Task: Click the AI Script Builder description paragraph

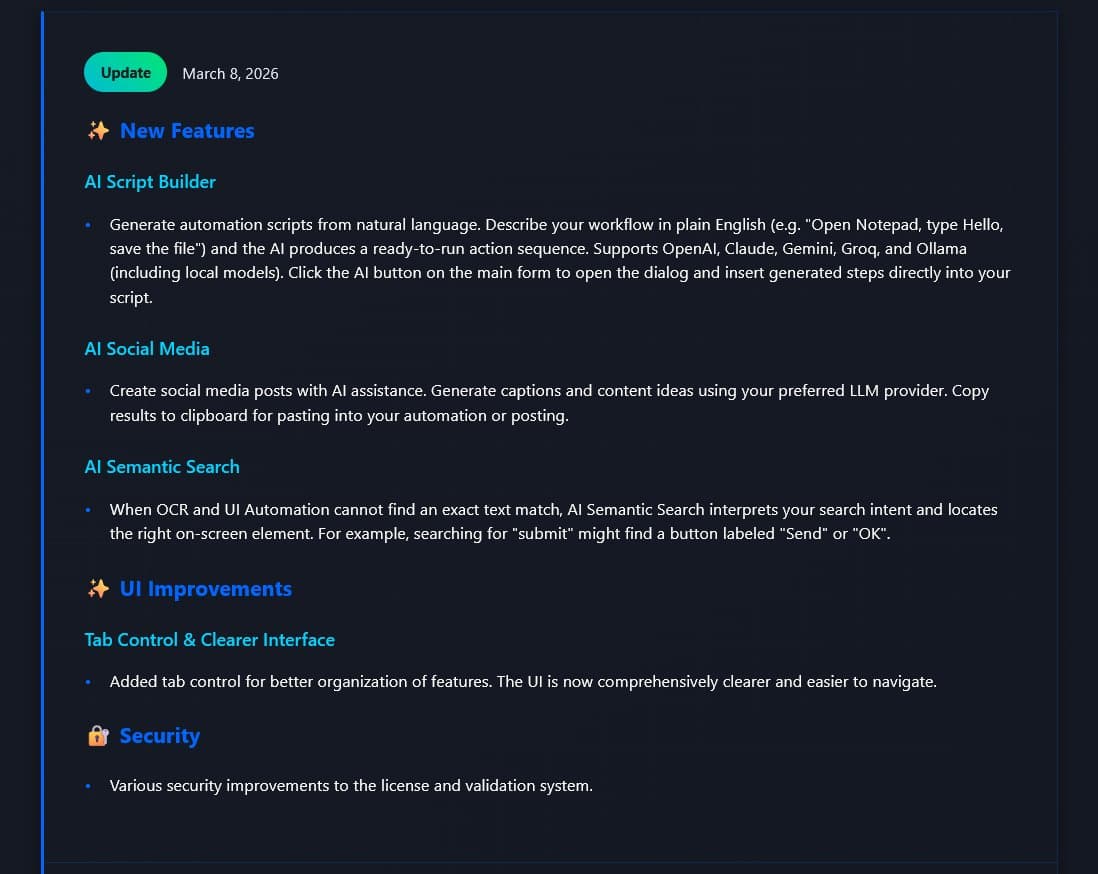Action: (560, 261)
